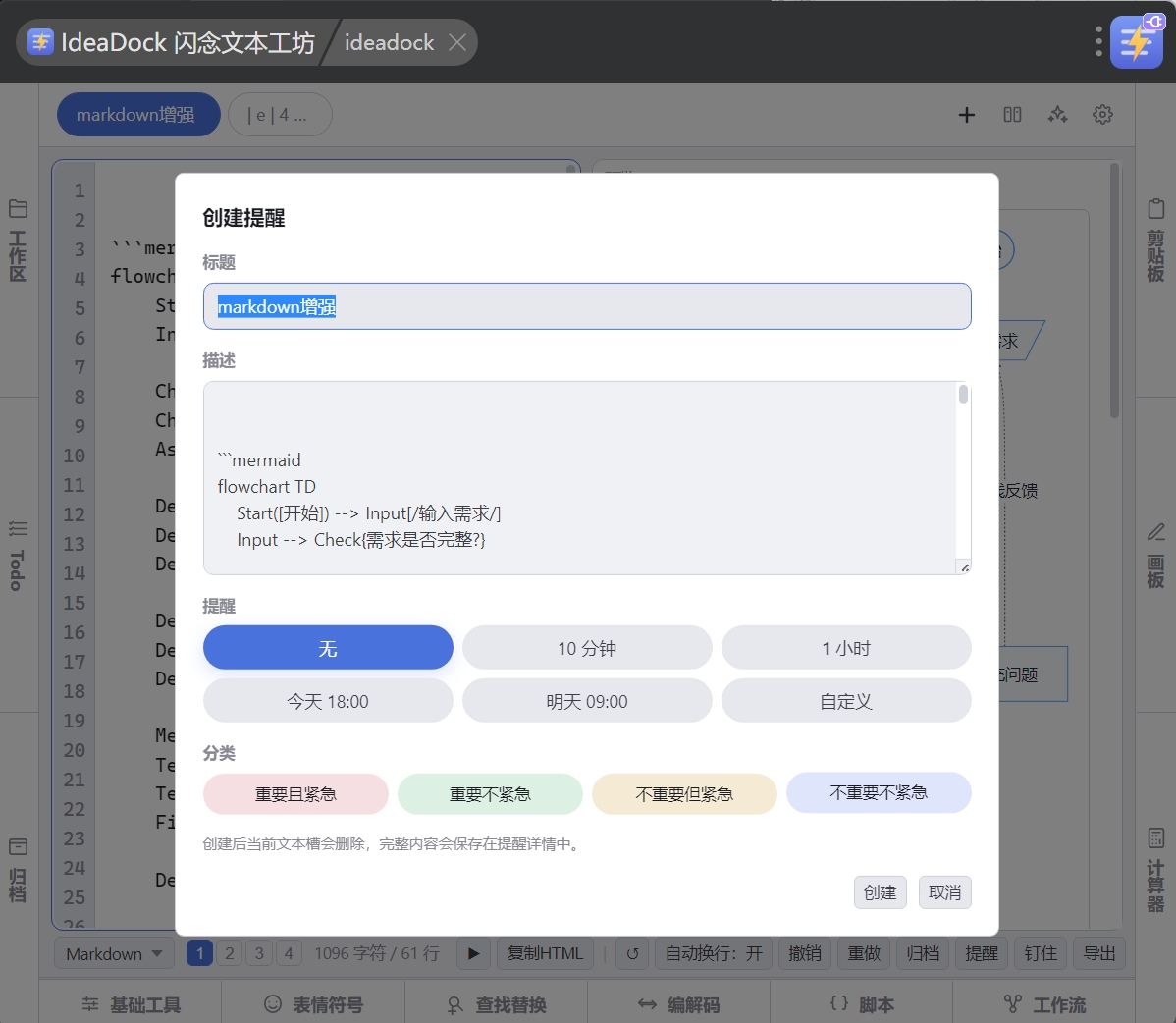Viewport: 1176px width, 1023px height.
Task: Open the 工作流 bottom tab
Action: pyautogui.click(x=1044, y=1004)
